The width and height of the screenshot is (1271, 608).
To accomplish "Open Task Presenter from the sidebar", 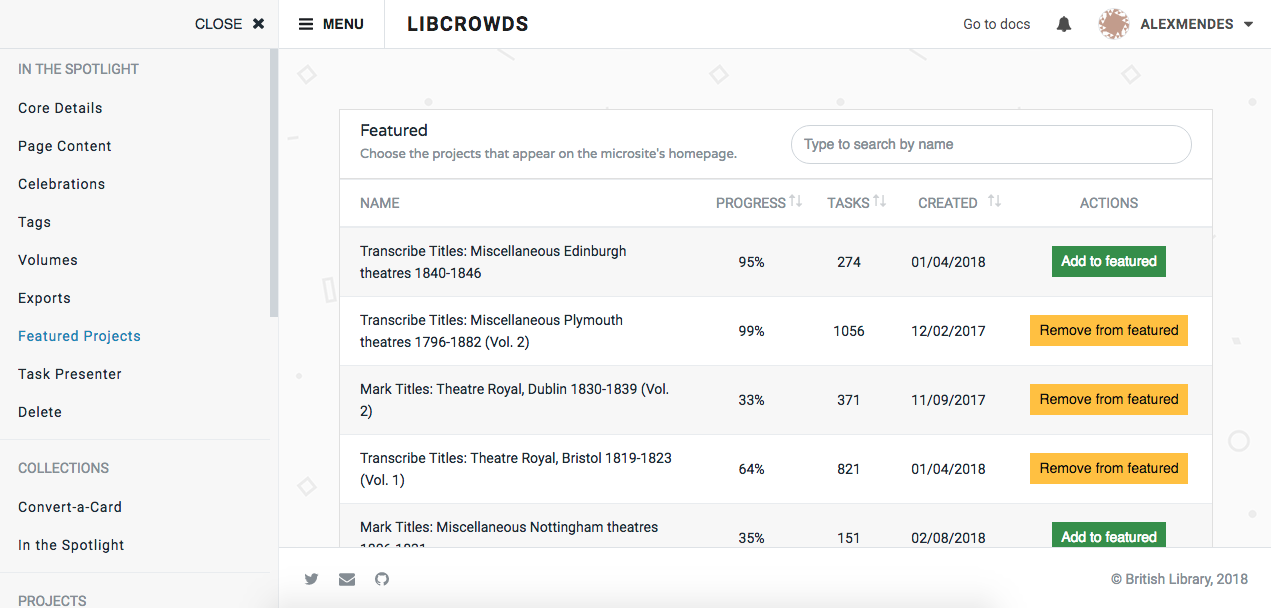I will pos(69,373).
